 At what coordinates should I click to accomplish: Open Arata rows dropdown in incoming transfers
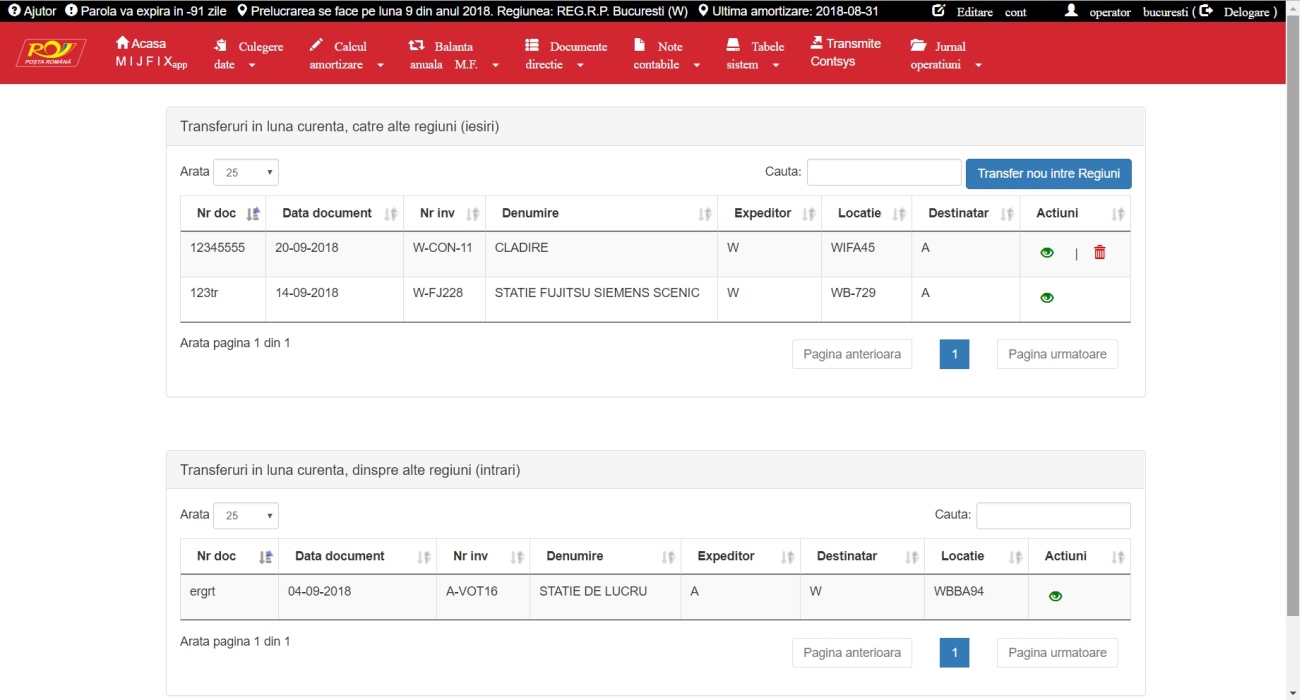(x=246, y=516)
